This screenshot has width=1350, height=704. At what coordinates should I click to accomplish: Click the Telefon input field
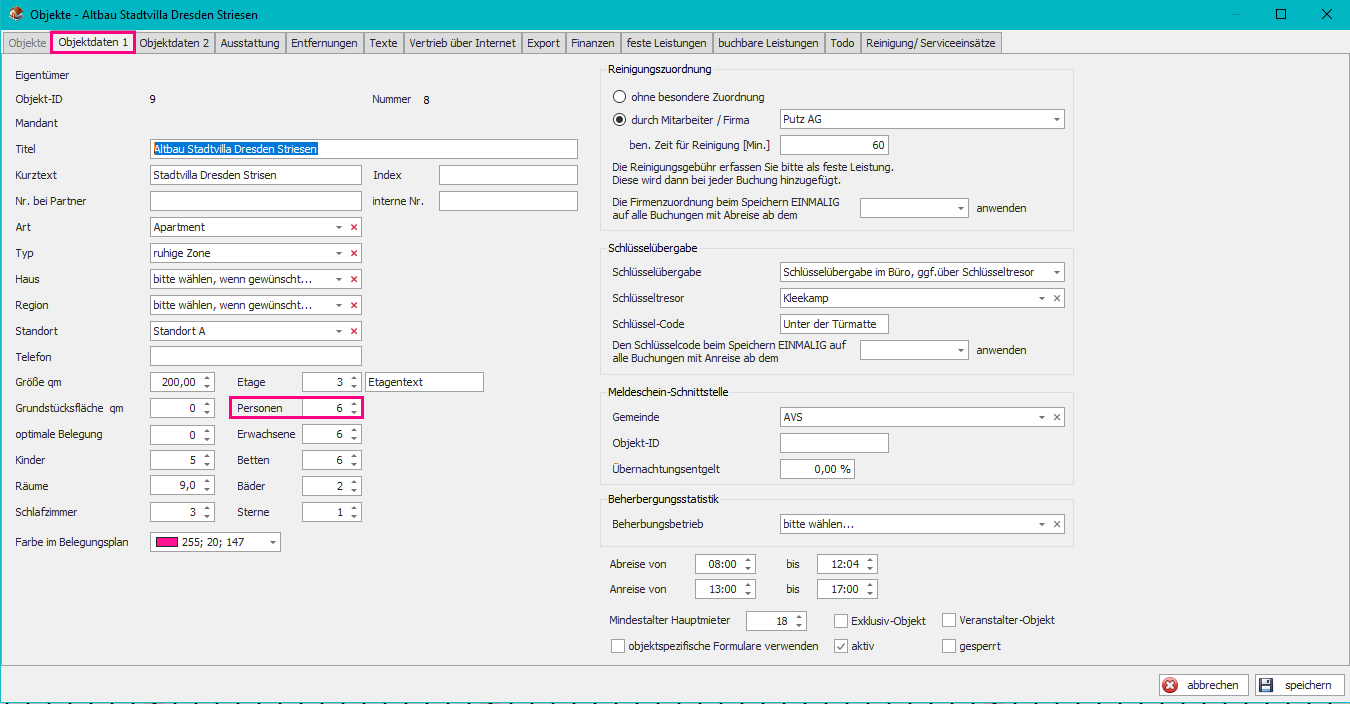[255, 357]
